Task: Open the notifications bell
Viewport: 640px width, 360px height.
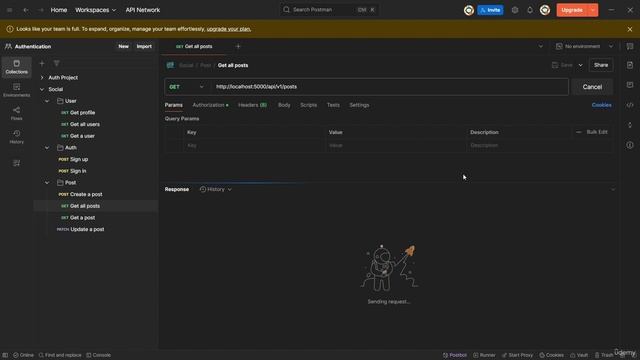Action: click(x=530, y=10)
